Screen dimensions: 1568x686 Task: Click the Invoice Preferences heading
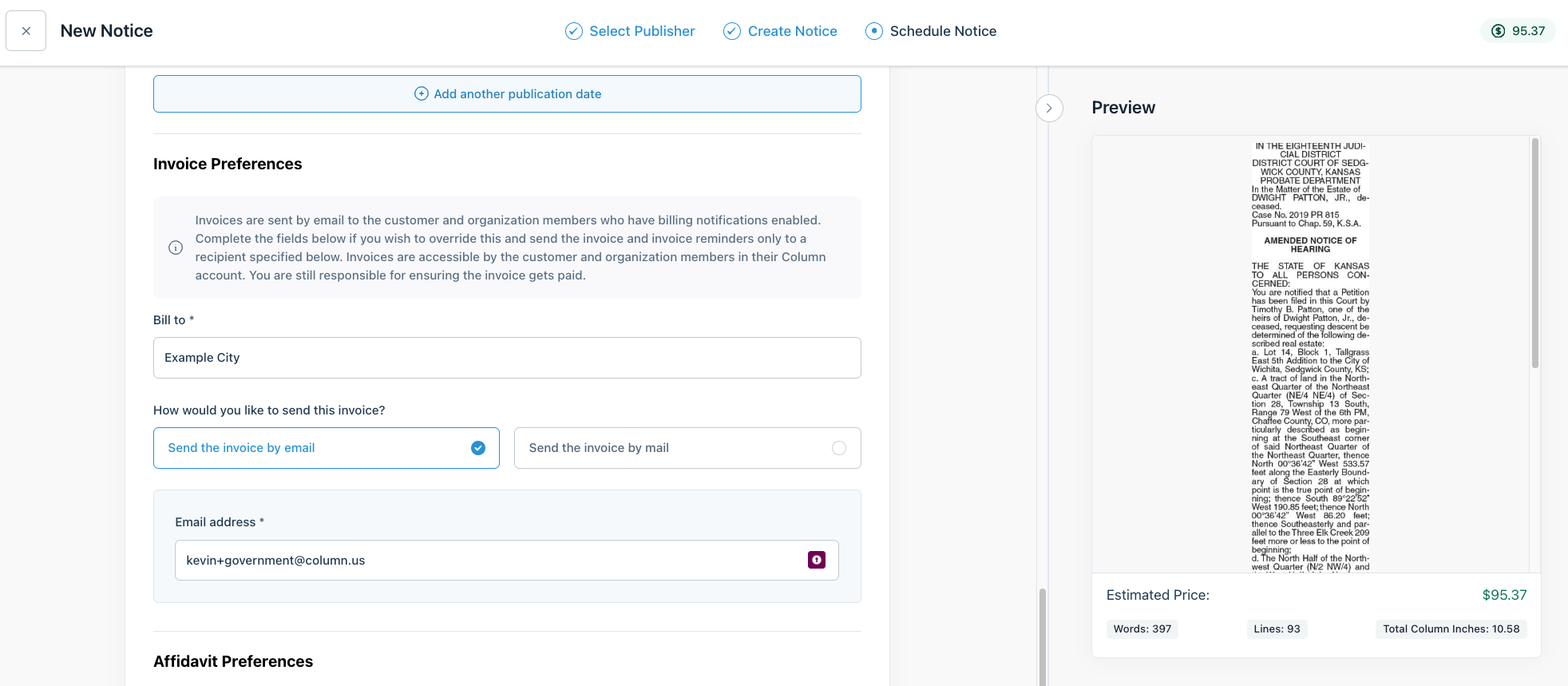(x=228, y=164)
